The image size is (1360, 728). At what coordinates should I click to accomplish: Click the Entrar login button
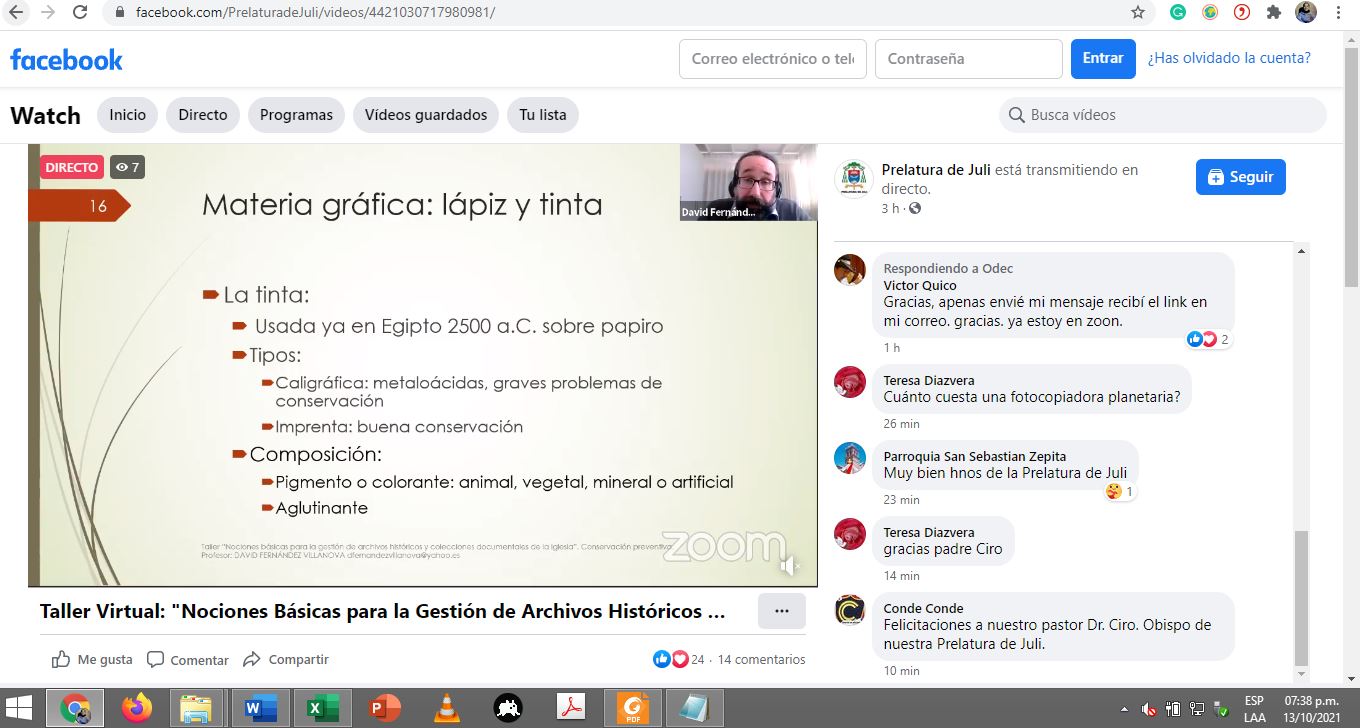click(x=1102, y=59)
